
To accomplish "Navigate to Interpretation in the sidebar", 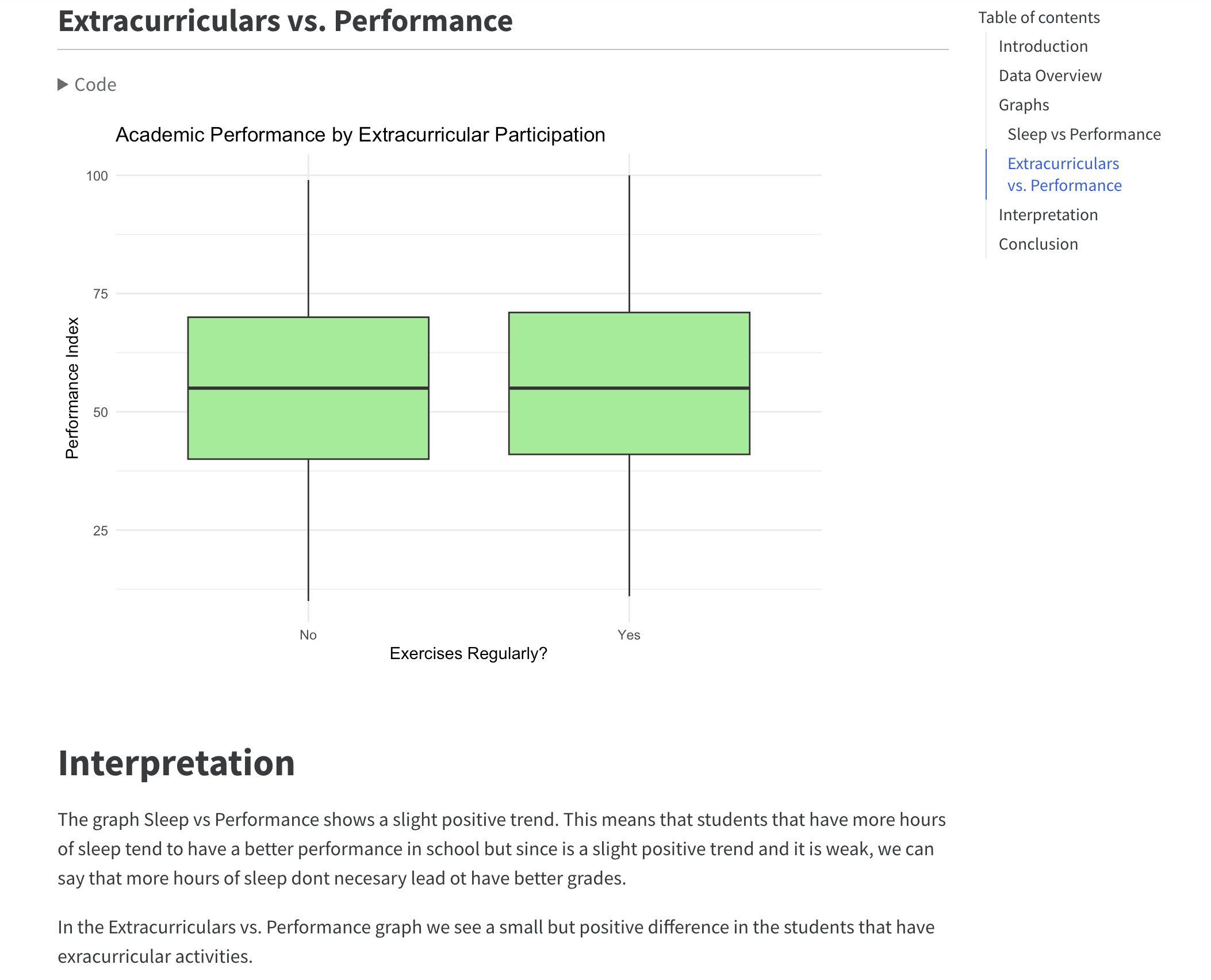I will coord(1048,215).
